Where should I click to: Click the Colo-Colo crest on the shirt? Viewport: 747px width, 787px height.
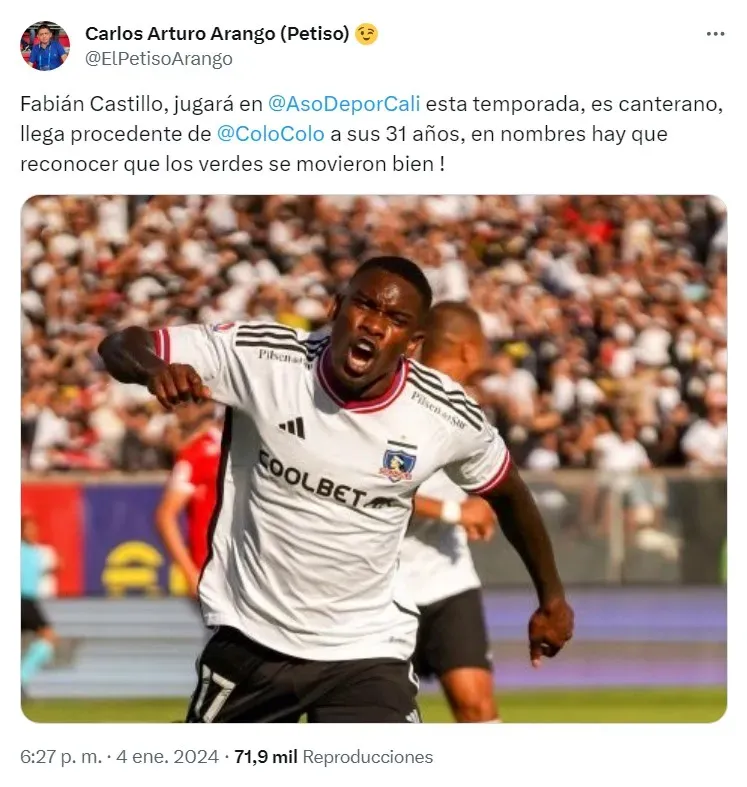(x=399, y=460)
